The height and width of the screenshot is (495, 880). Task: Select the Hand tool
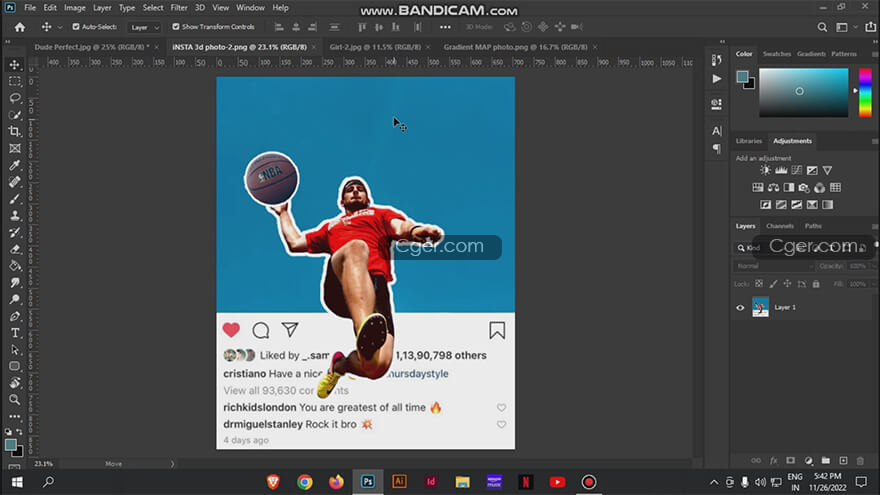pyautogui.click(x=15, y=383)
